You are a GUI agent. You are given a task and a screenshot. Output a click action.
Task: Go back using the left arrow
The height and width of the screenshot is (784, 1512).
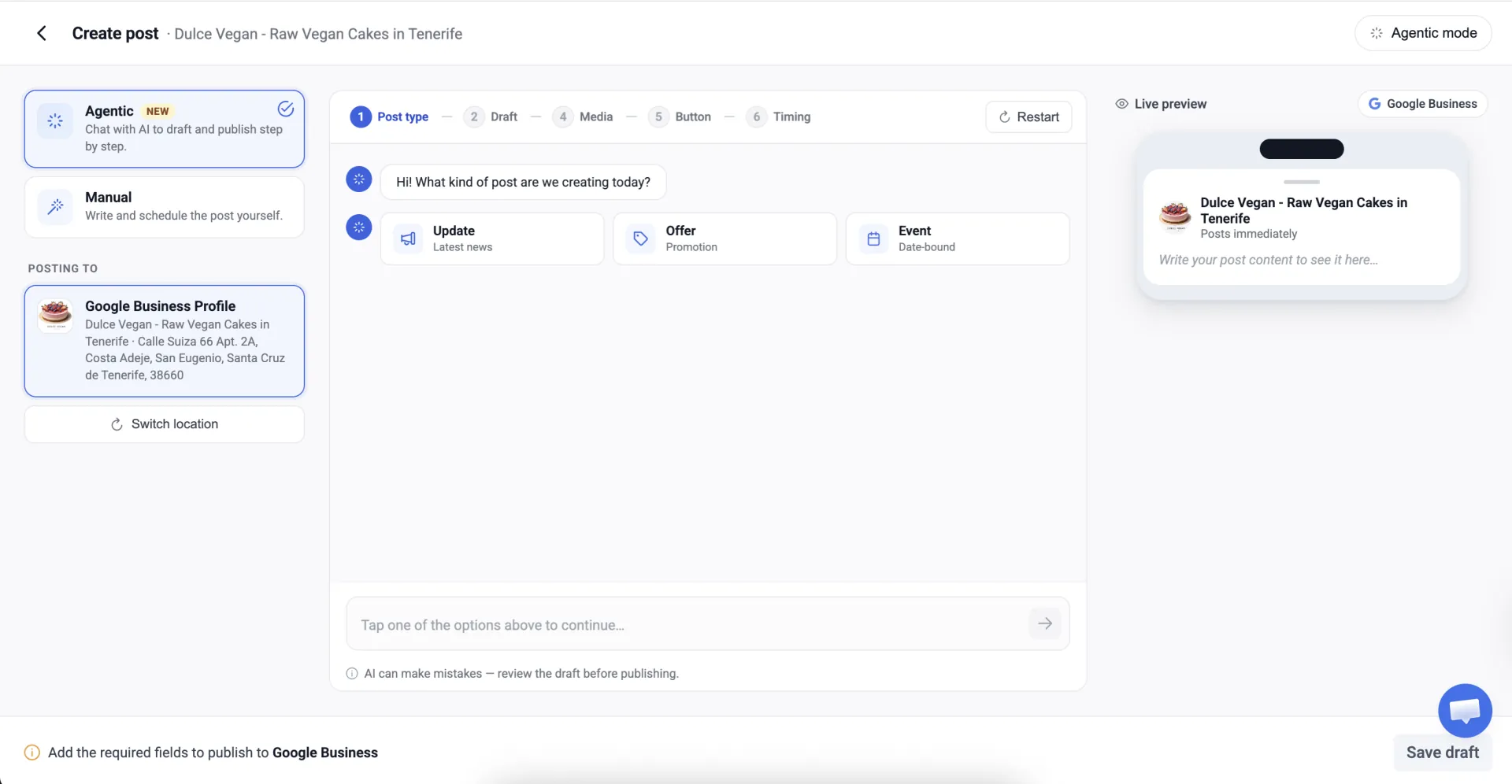click(42, 33)
